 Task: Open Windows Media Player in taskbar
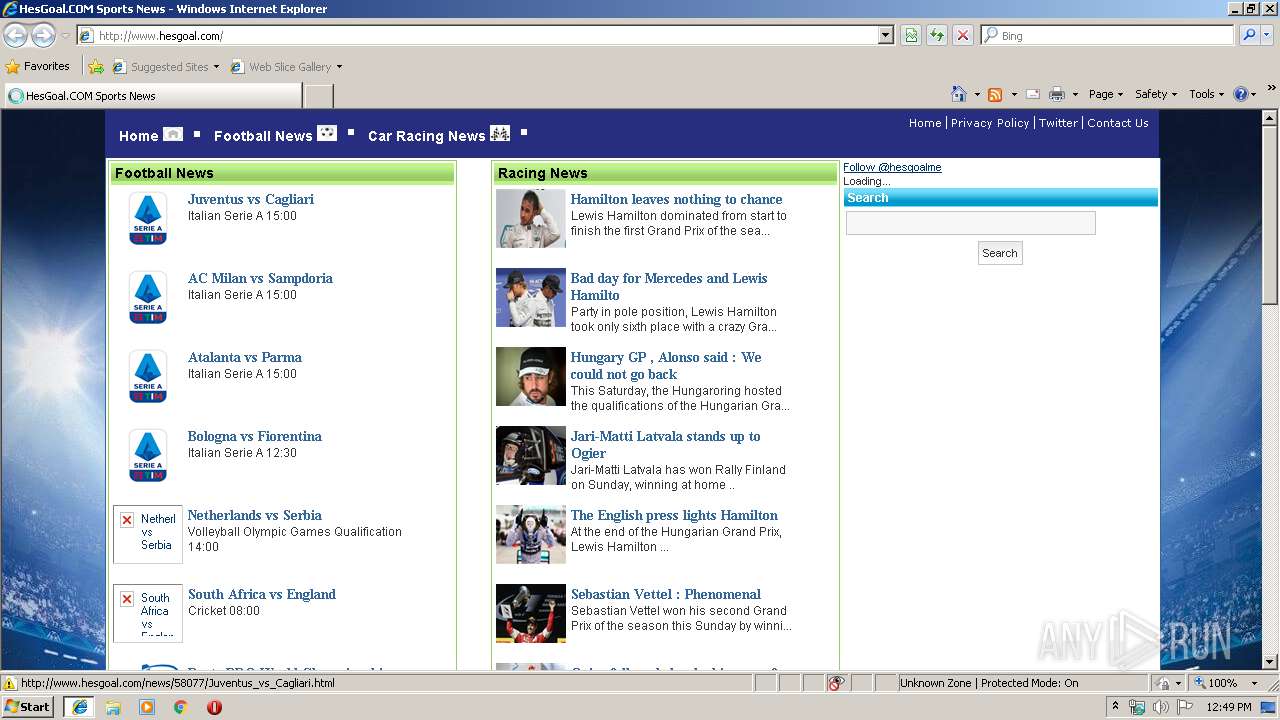pos(147,707)
